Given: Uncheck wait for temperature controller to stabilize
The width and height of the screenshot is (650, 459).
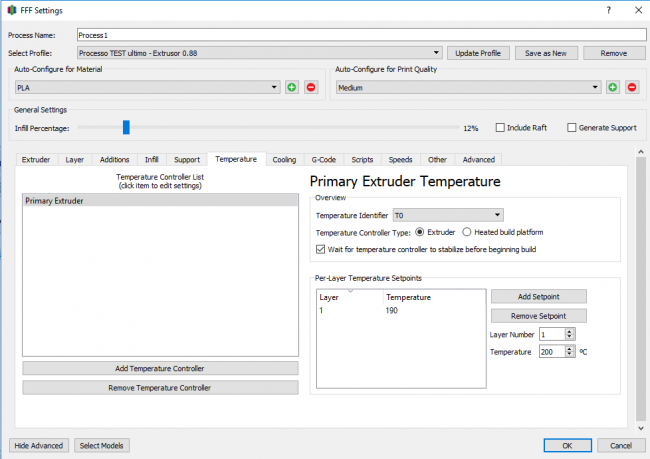Looking at the screenshot, I should (x=321, y=248).
